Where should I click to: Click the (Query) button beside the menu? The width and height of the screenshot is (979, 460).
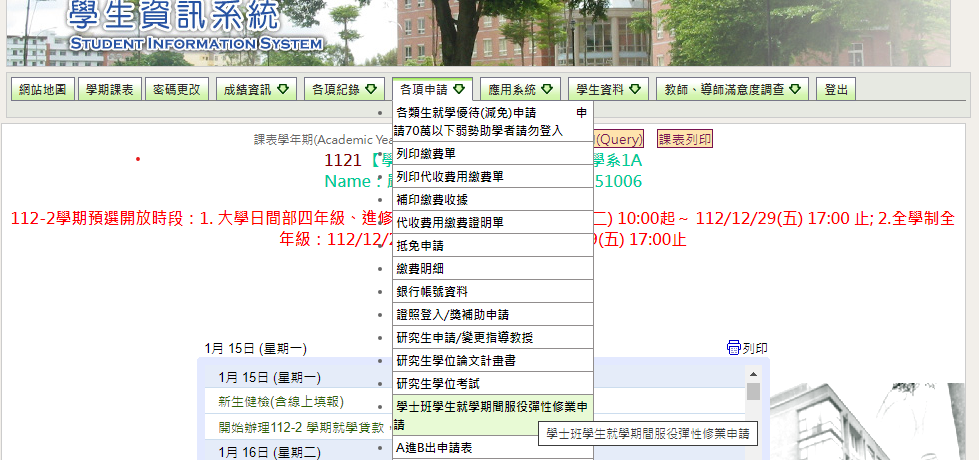[x=618, y=139]
